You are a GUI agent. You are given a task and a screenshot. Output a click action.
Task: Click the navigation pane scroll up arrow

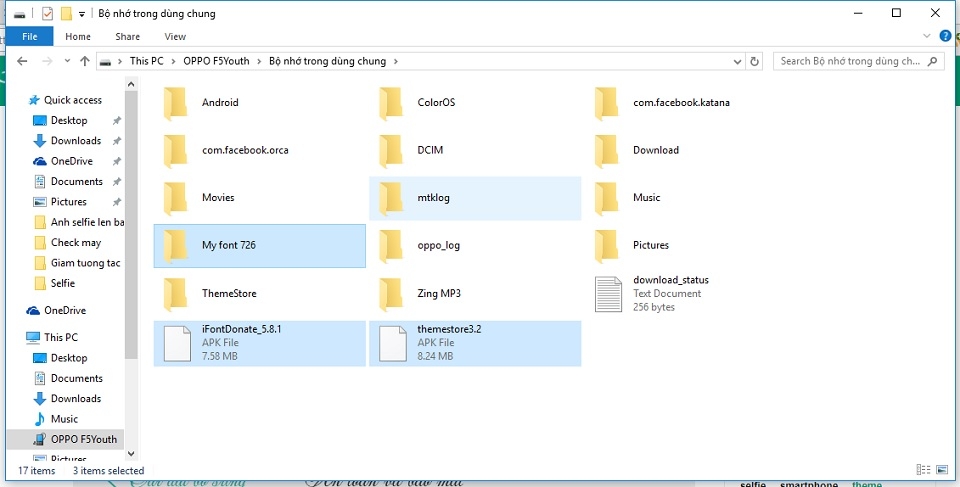pyautogui.click(x=131, y=84)
